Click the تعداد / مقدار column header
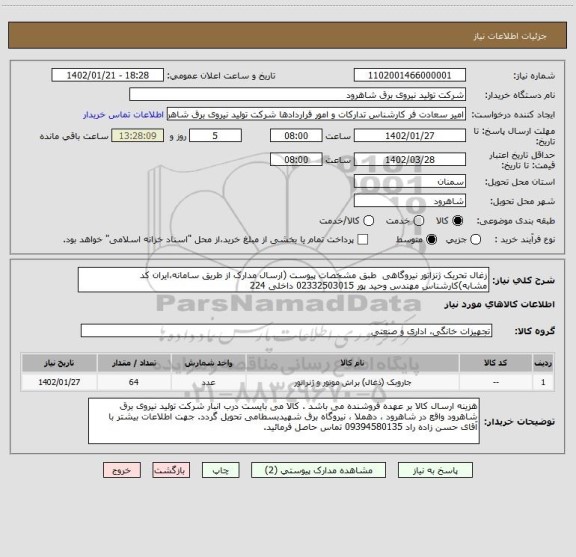This screenshot has height=557, width=576. pos(134,363)
